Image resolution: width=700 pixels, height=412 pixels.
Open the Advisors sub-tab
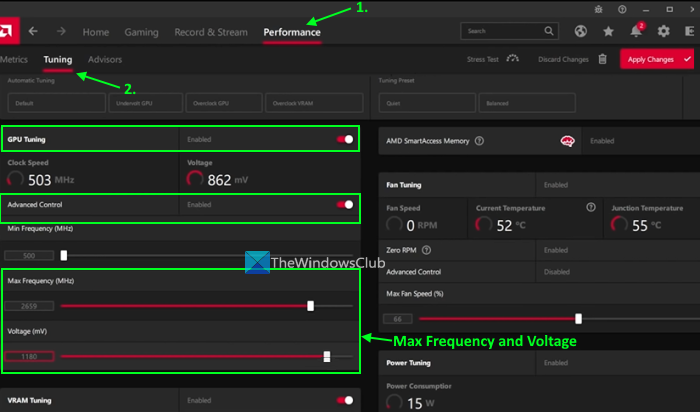pyautogui.click(x=105, y=60)
